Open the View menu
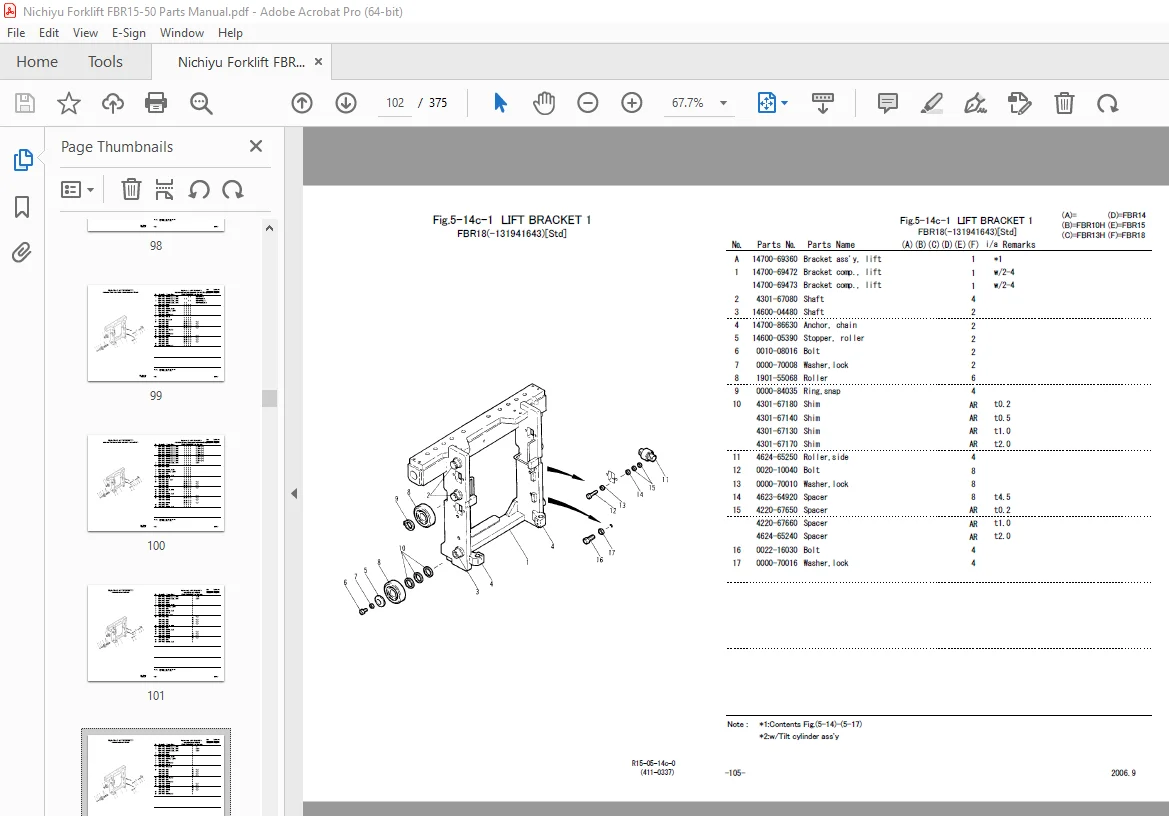Viewport: 1169px width, 816px height. point(85,33)
